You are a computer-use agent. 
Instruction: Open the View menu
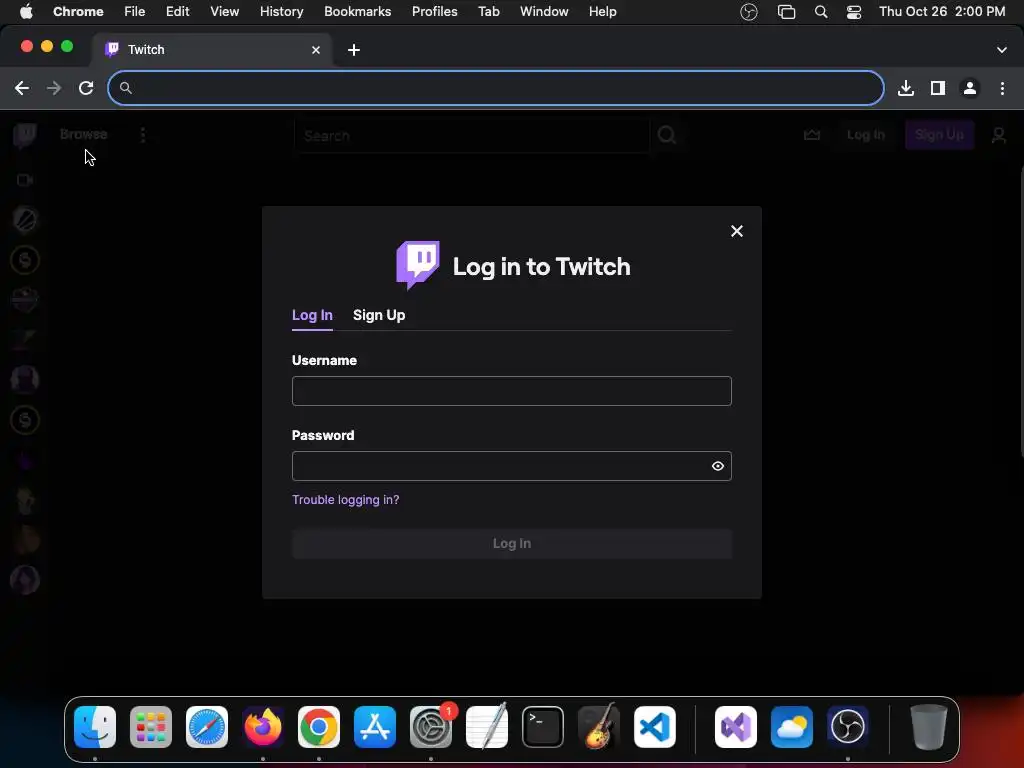225,12
